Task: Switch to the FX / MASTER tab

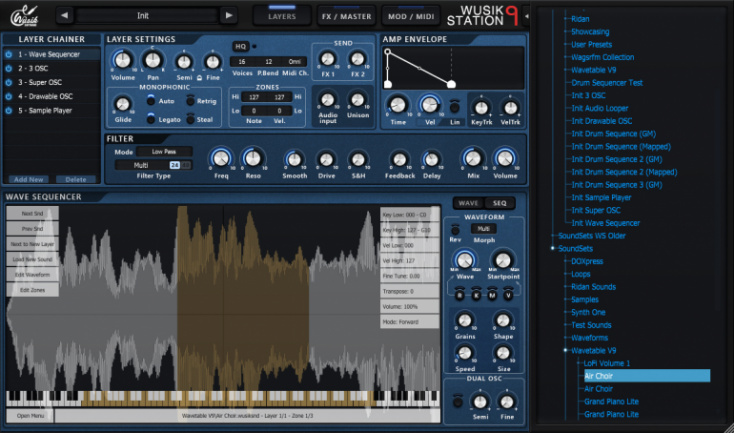Action: (346, 16)
